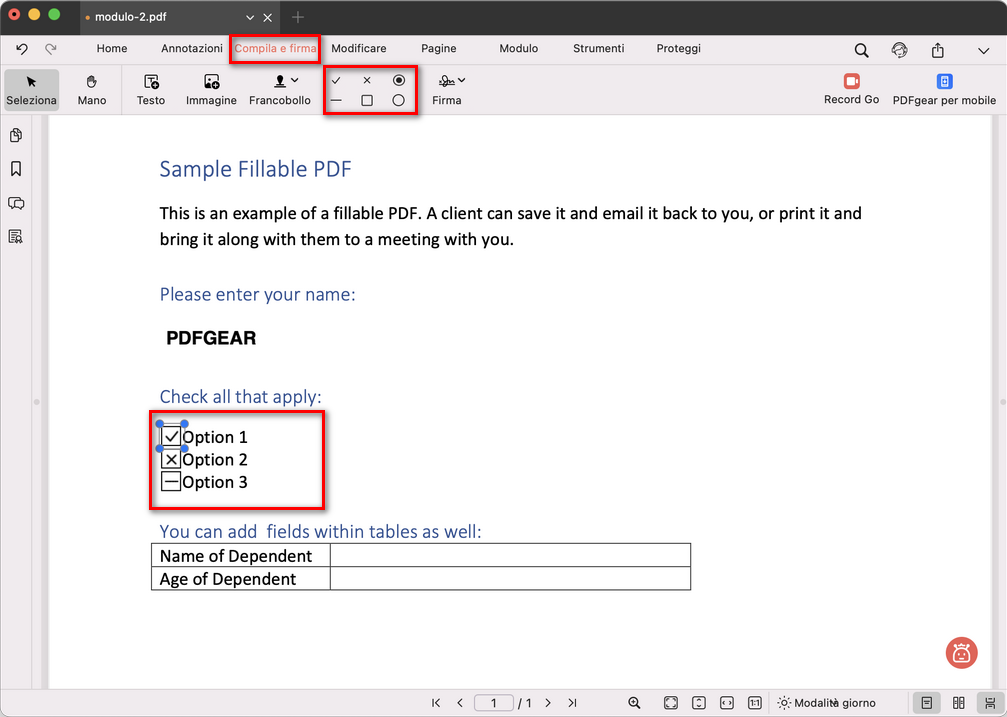Switch to the Mano hand tool
Viewport: 1007px width, 717px height.
point(92,90)
